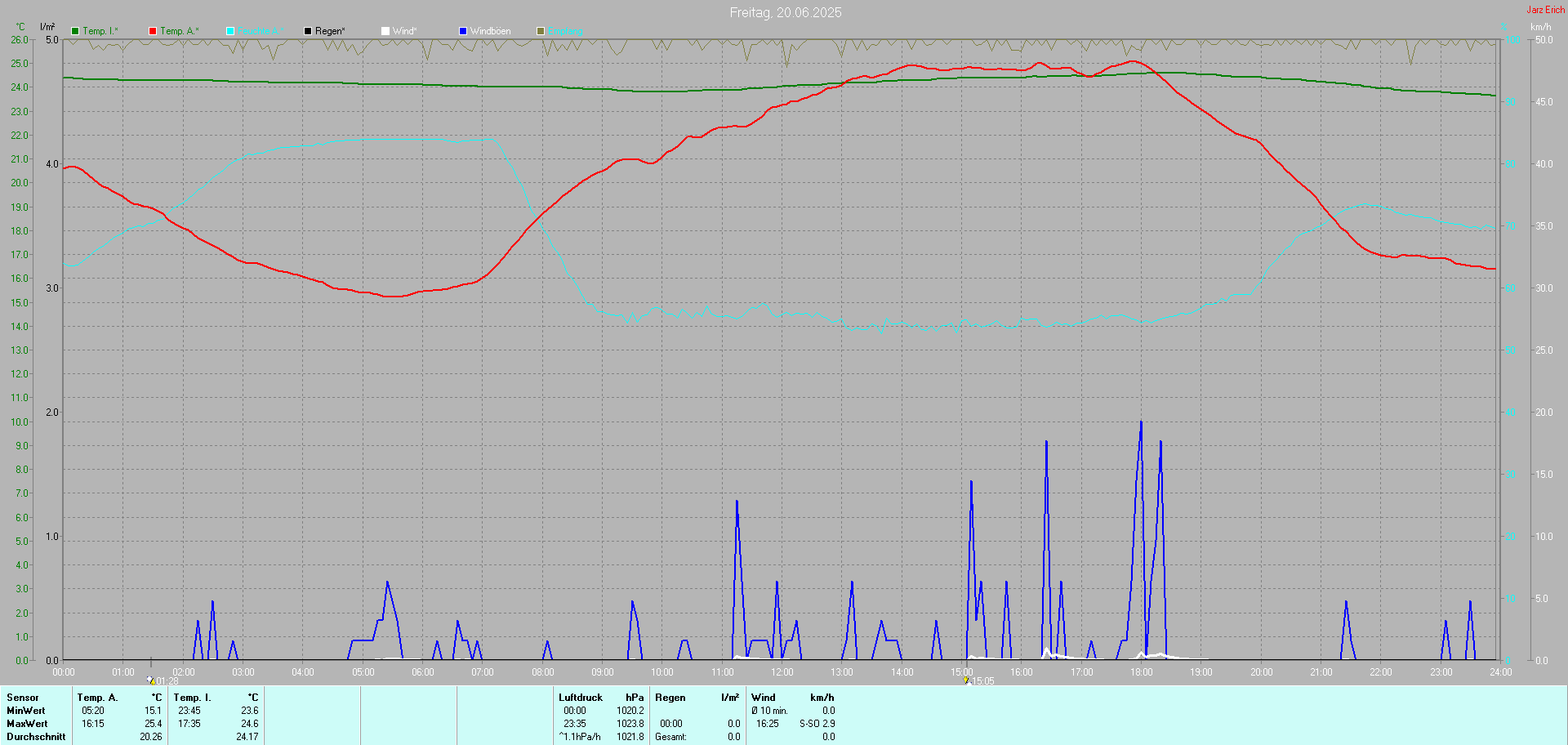Click the date title Freitag, 20.06.2025
This screenshot has height=745, width=1568.
(x=785, y=12)
